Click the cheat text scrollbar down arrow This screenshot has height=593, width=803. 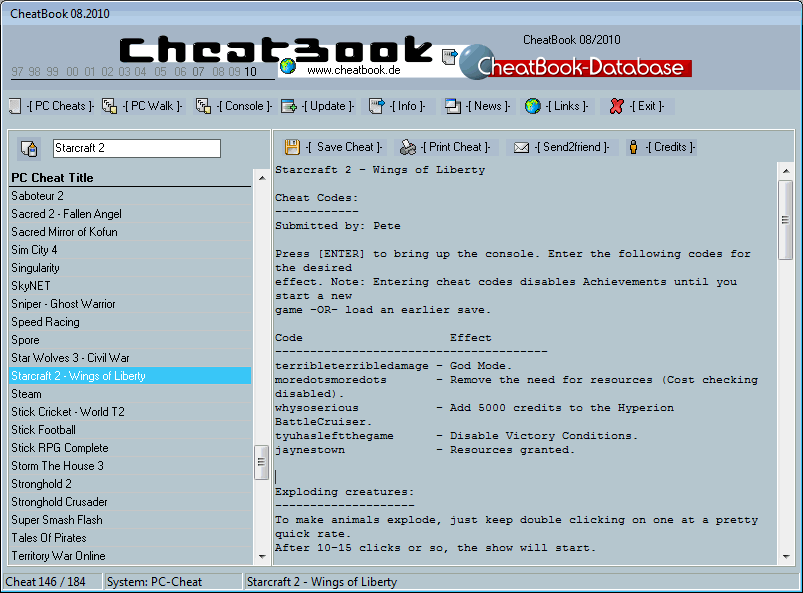point(786,557)
